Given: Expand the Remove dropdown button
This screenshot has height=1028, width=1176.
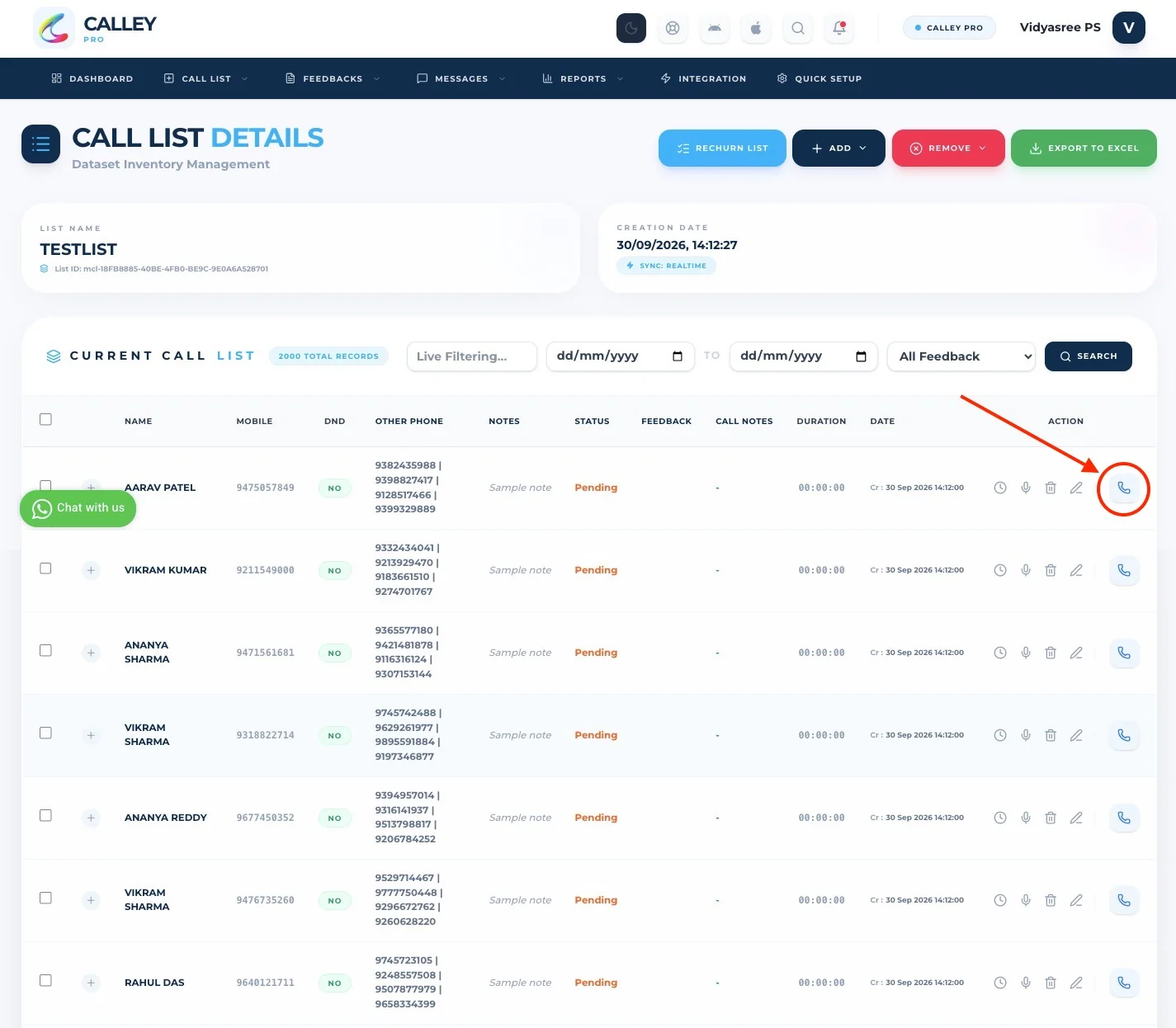Looking at the screenshot, I should tap(948, 148).
